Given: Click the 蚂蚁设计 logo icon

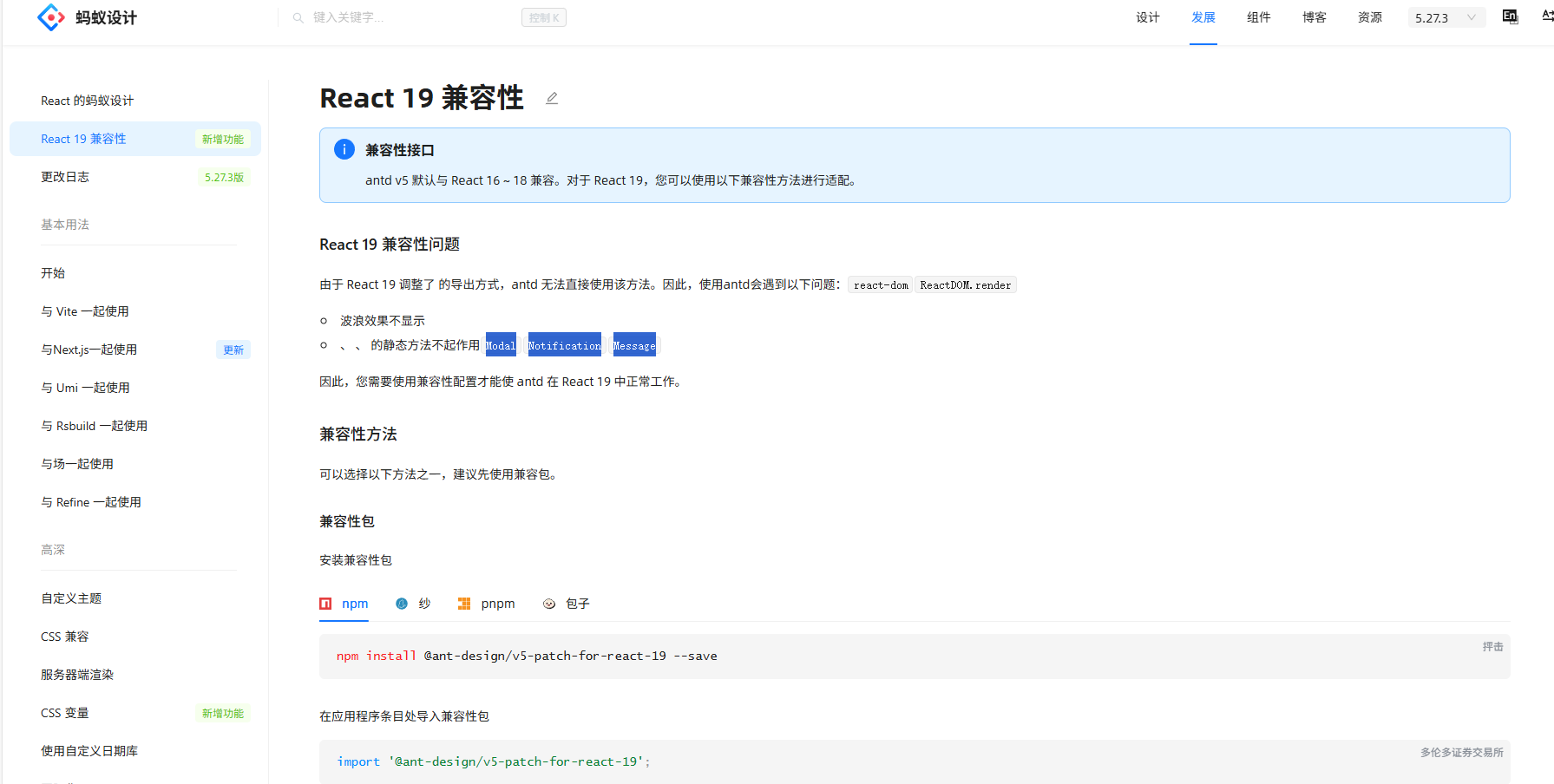Looking at the screenshot, I should click(x=50, y=16).
